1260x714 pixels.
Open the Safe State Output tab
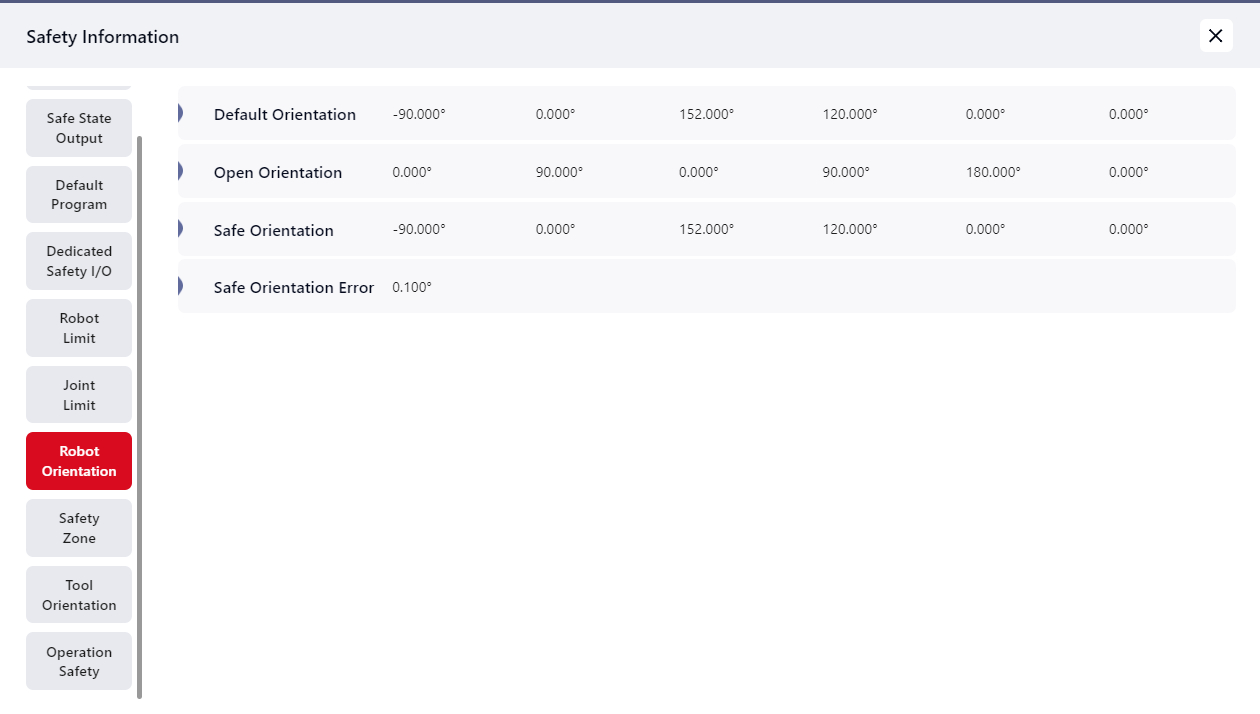[x=79, y=128]
